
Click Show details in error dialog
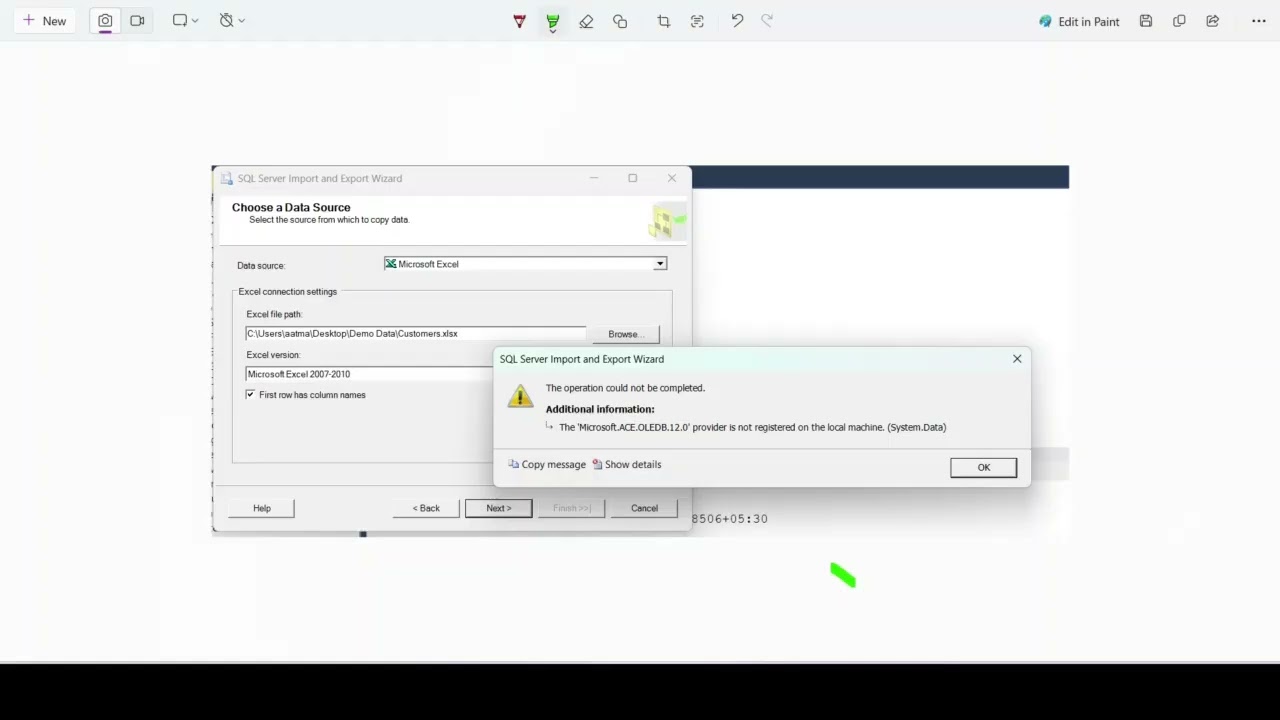pos(627,465)
